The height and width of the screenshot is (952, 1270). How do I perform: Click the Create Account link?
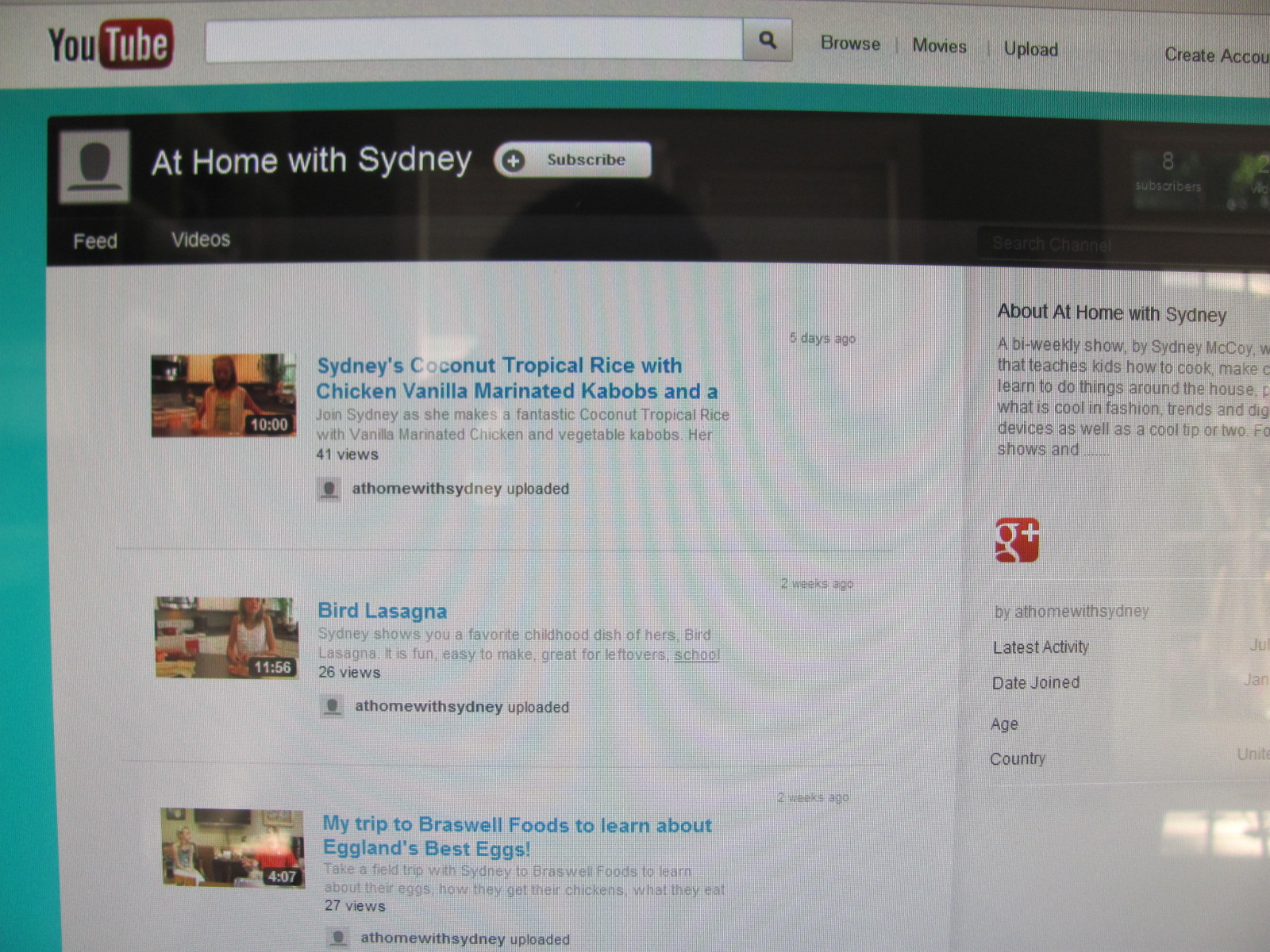tap(1214, 56)
